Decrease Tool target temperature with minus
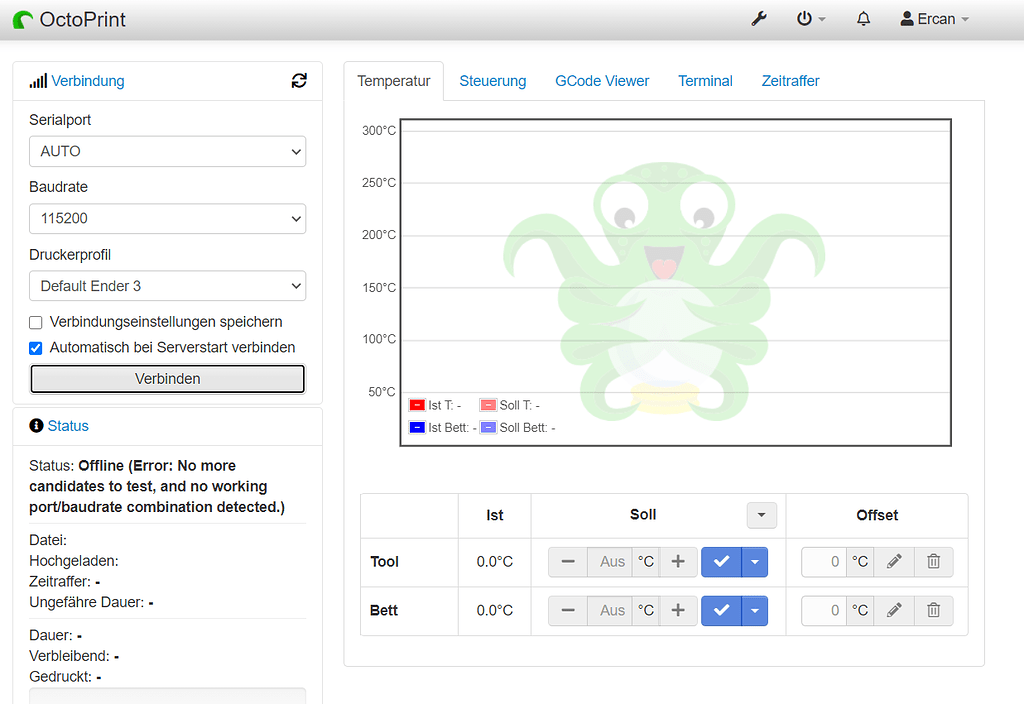Viewport: 1024px width, 704px height. coord(568,562)
